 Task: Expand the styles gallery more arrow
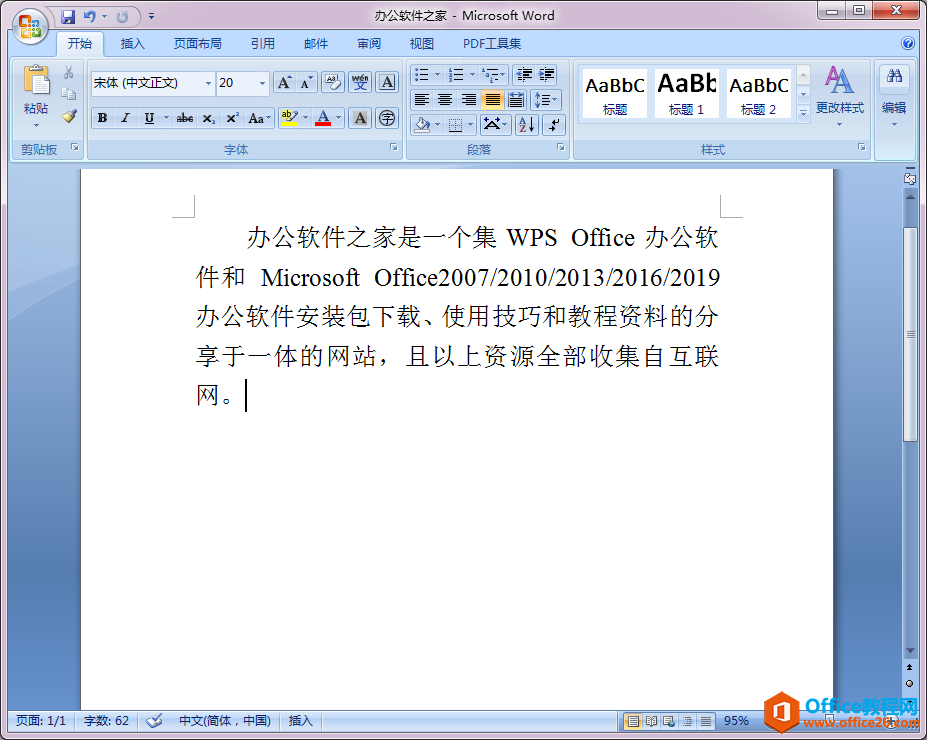point(803,113)
